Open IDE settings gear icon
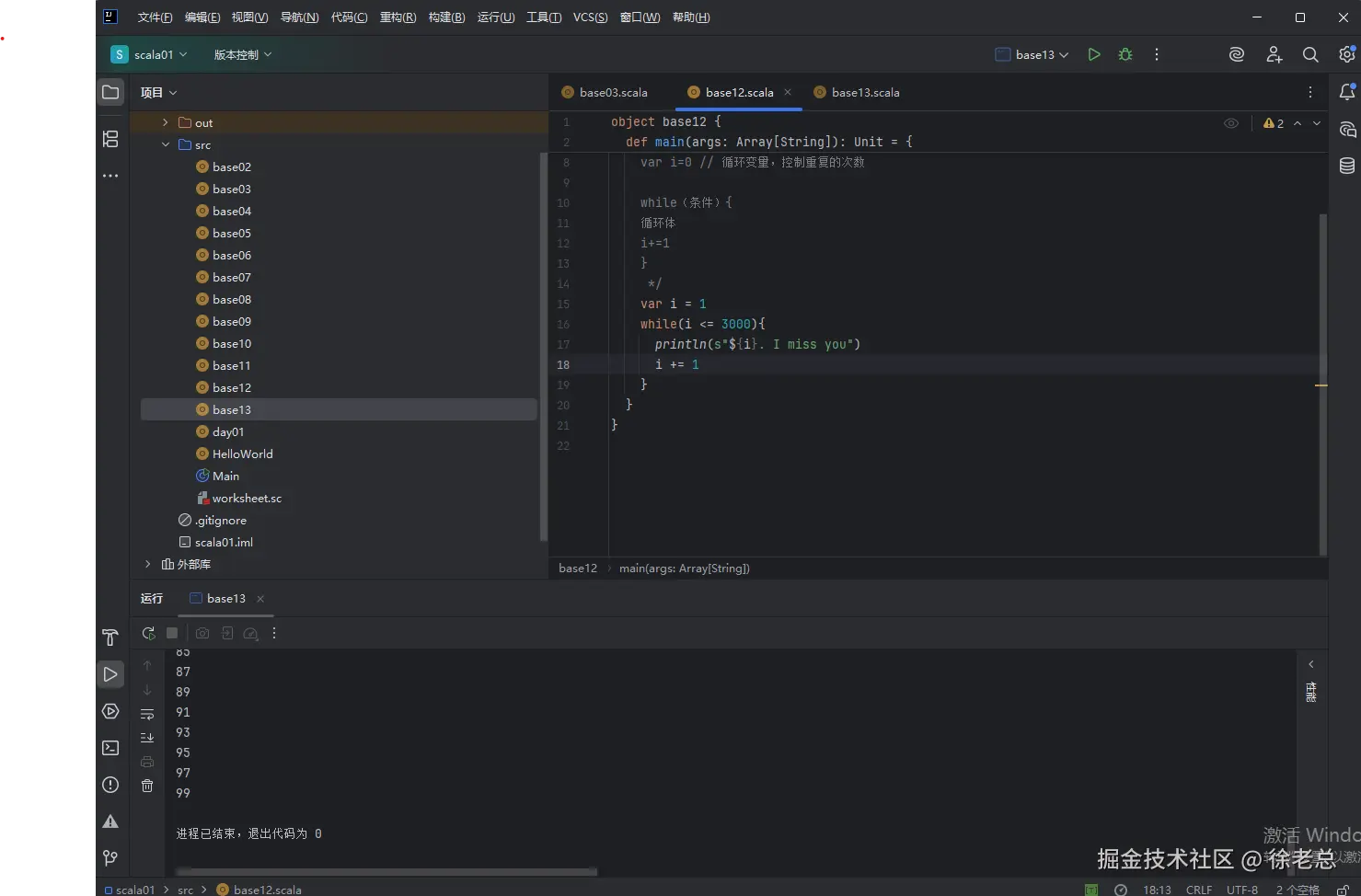Image resolution: width=1361 pixels, height=896 pixels. click(1346, 55)
